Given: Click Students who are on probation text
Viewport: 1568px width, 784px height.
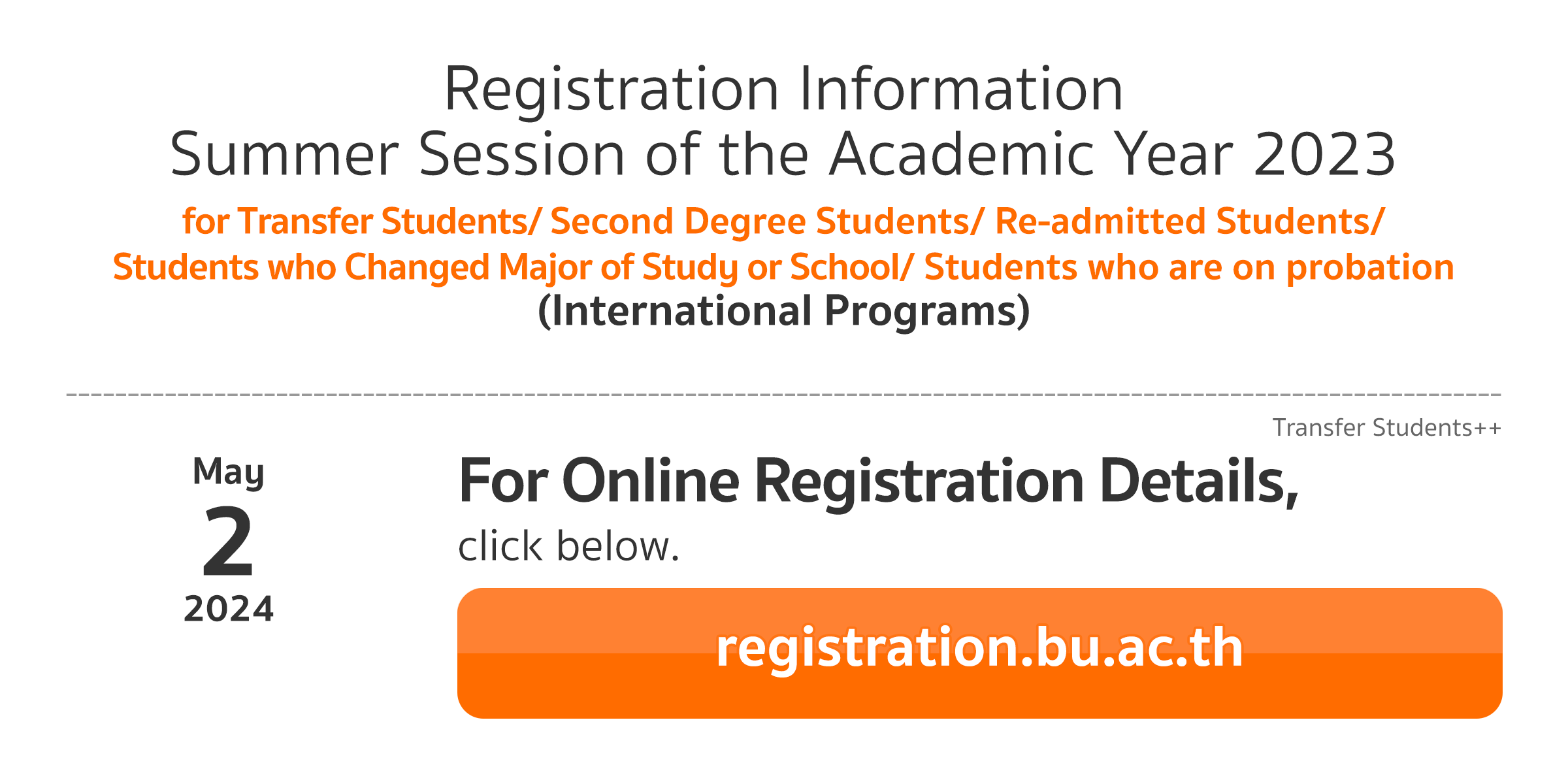Looking at the screenshot, I should (x=1189, y=268).
